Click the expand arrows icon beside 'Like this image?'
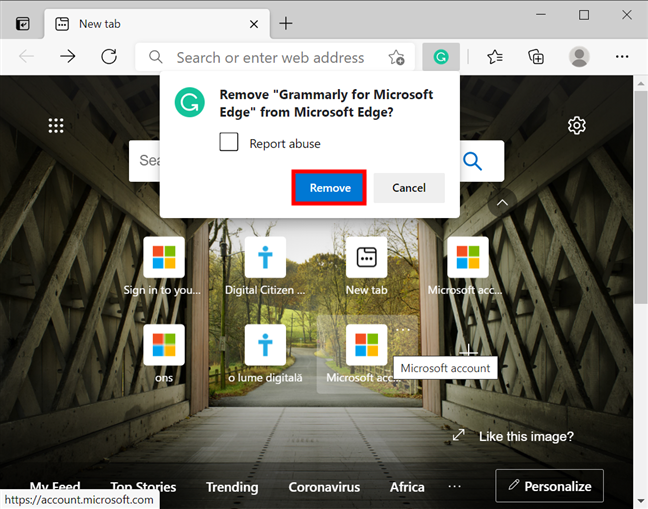The image size is (648, 509). pyautogui.click(x=458, y=435)
